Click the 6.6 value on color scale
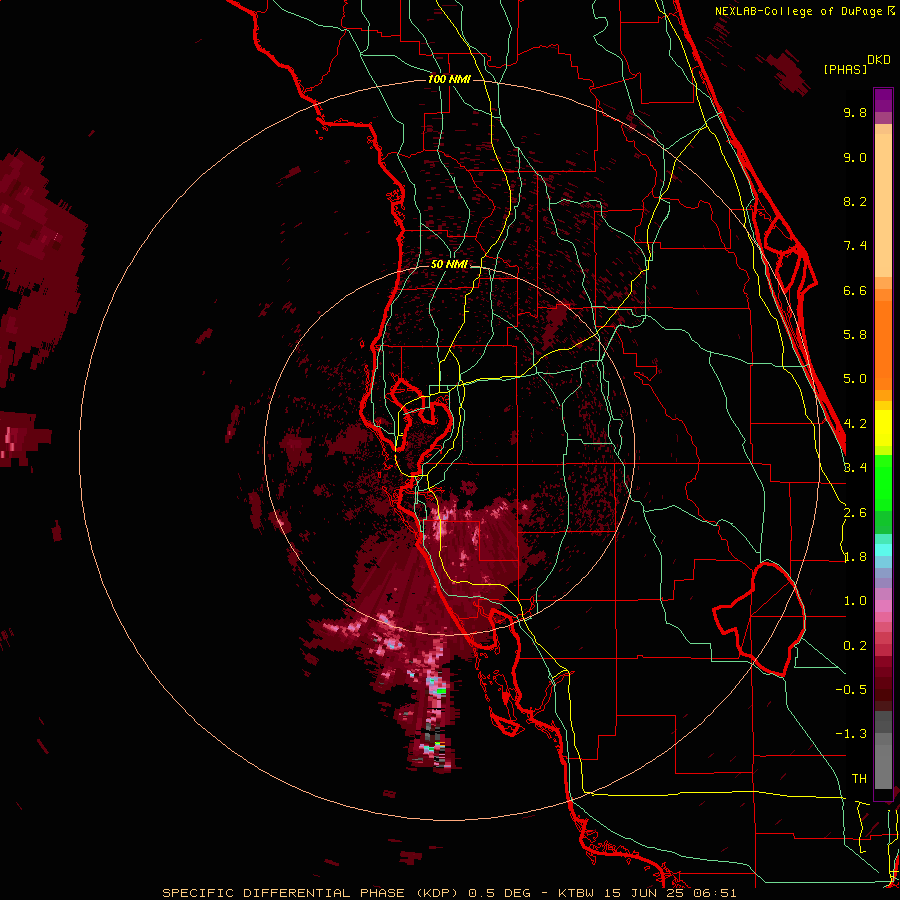This screenshot has width=900, height=900. click(855, 290)
